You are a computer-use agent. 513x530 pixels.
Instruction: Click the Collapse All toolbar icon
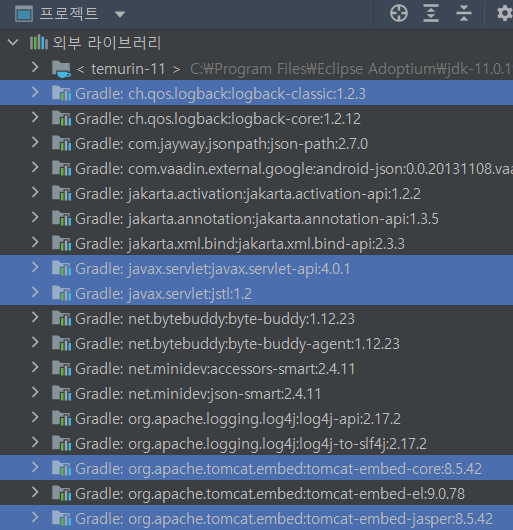pos(464,14)
